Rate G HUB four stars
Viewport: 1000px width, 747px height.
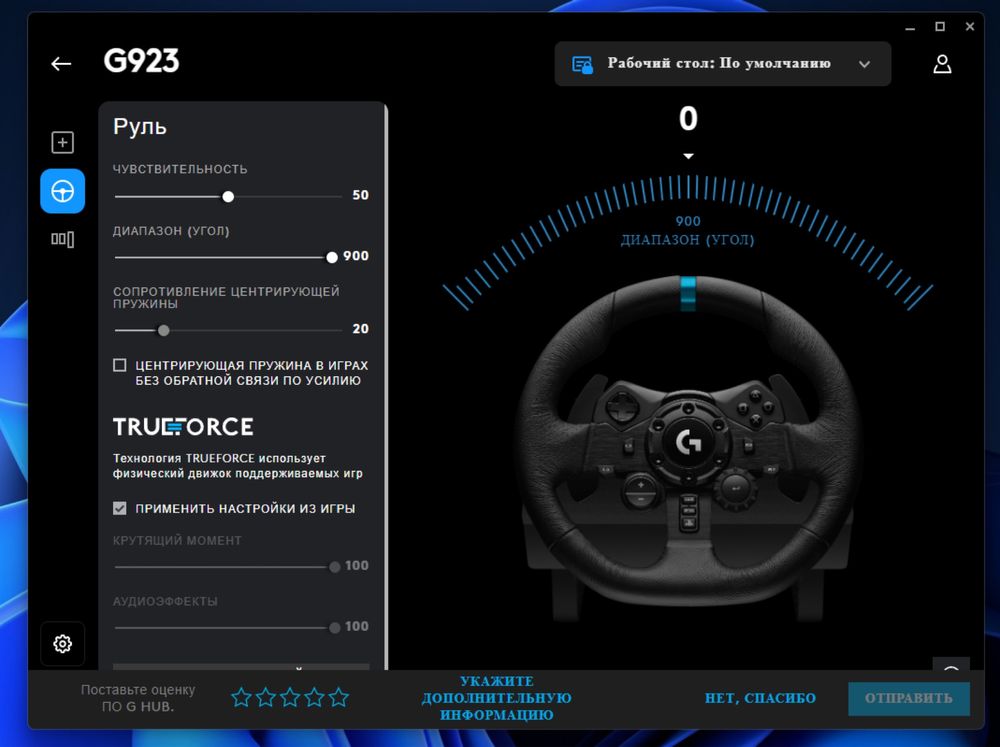click(x=314, y=697)
